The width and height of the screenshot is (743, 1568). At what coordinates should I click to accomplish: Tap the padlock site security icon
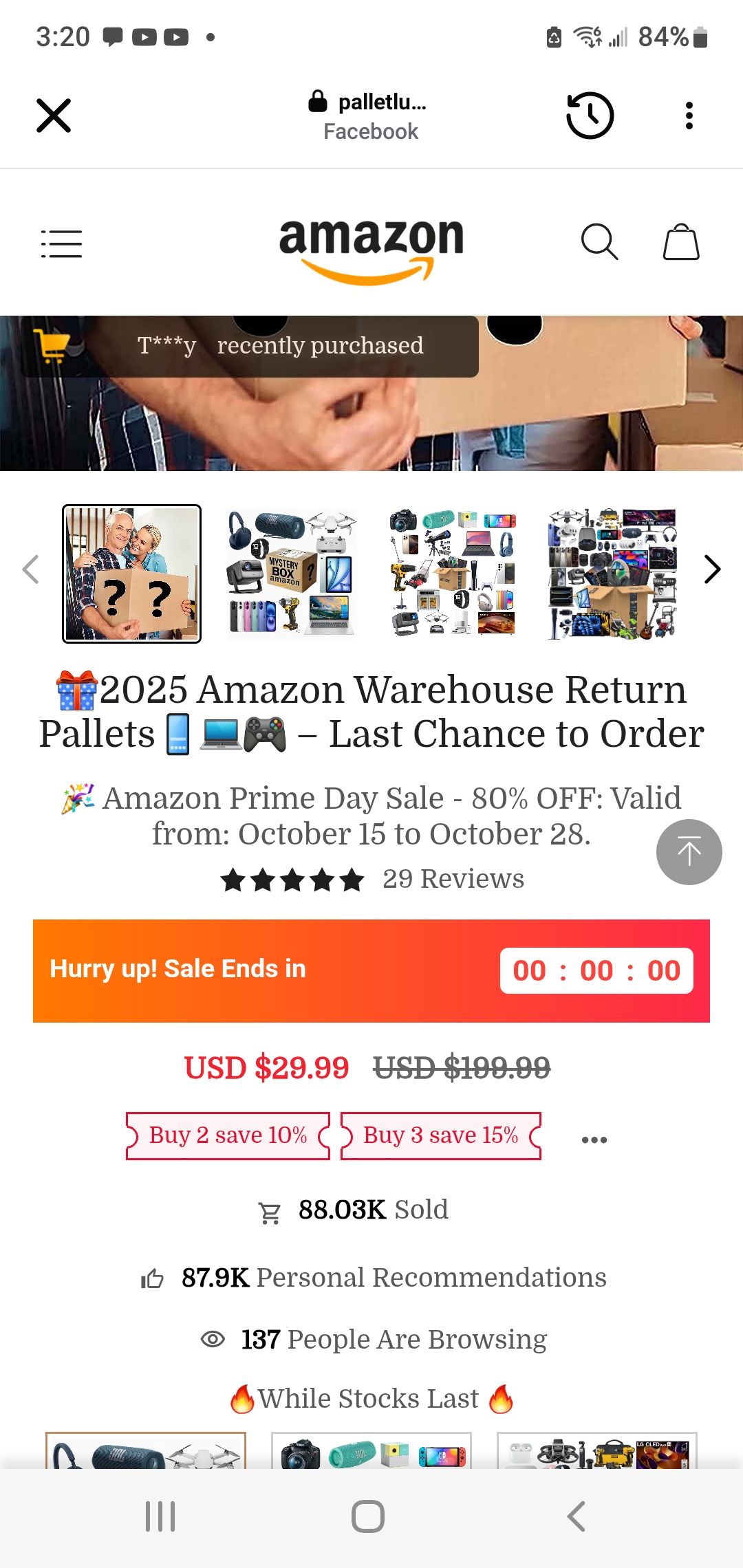[x=317, y=101]
